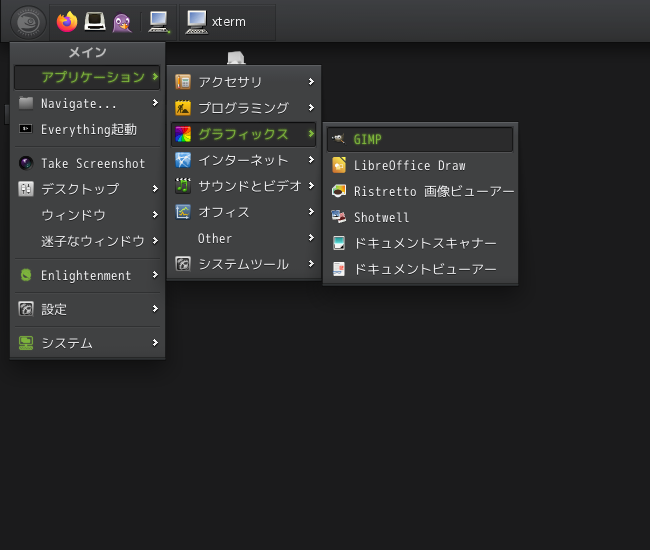Open the Enlightenment submenu
This screenshot has width=650, height=550.
pos(87,275)
